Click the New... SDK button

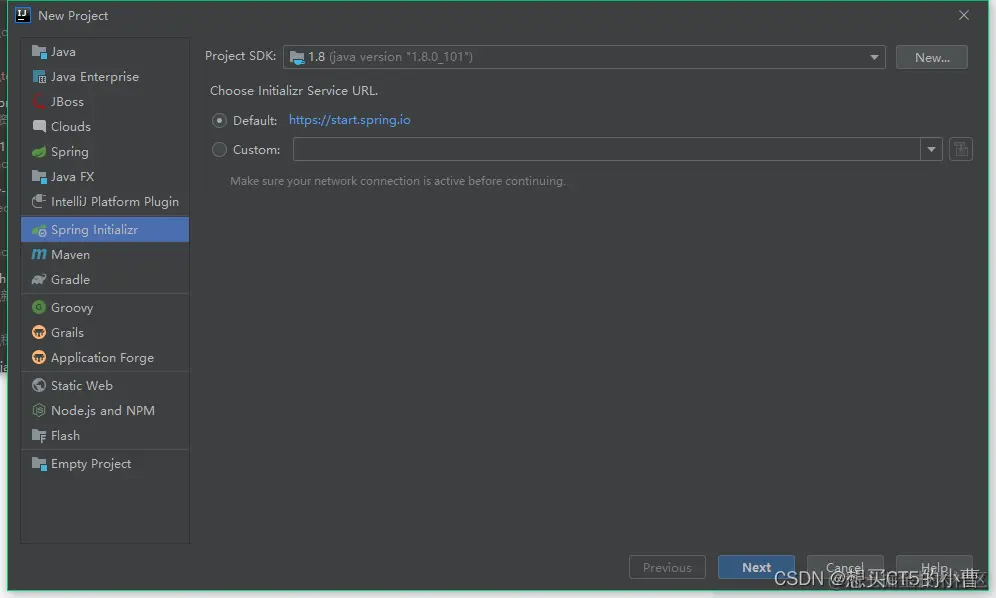(931, 57)
